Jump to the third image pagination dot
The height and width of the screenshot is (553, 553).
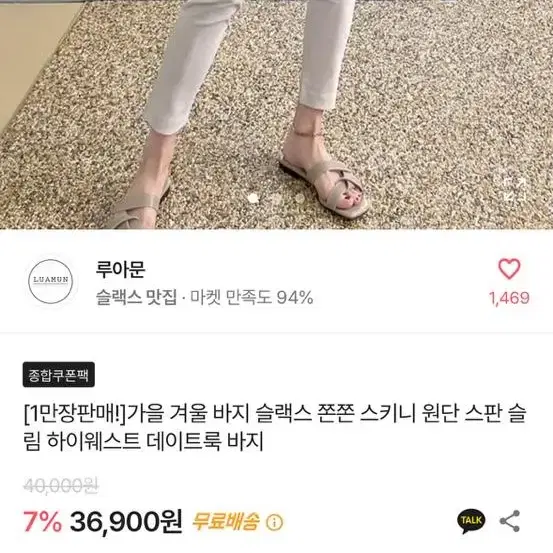click(x=300, y=198)
